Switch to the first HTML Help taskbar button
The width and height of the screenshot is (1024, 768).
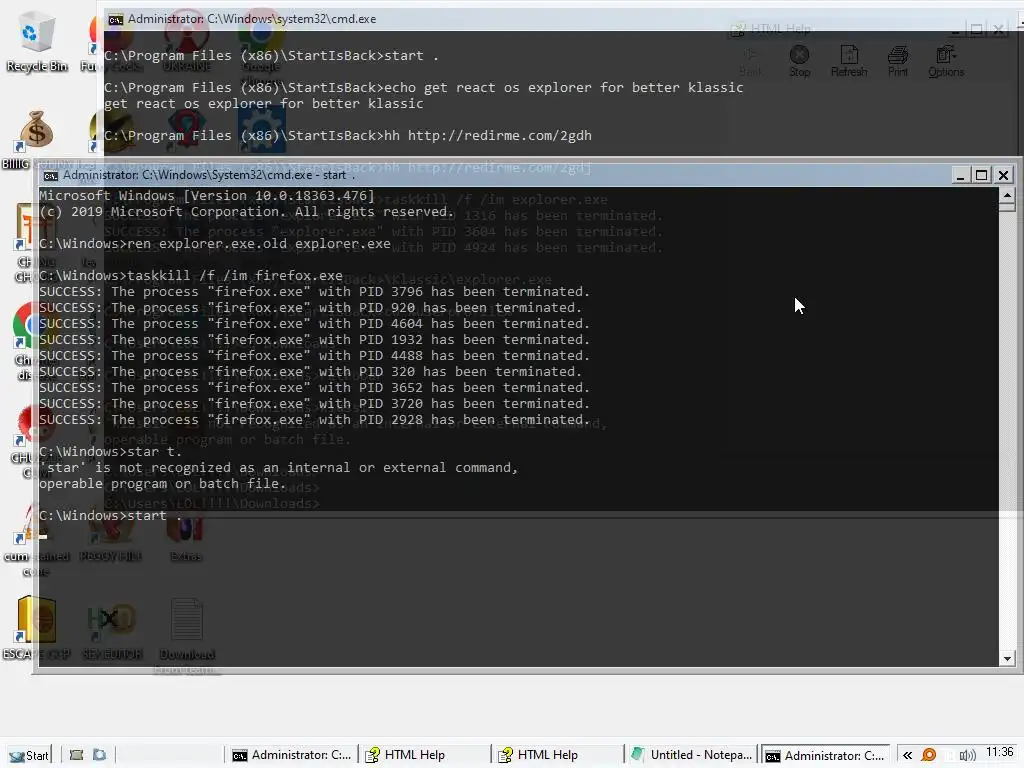coord(424,755)
